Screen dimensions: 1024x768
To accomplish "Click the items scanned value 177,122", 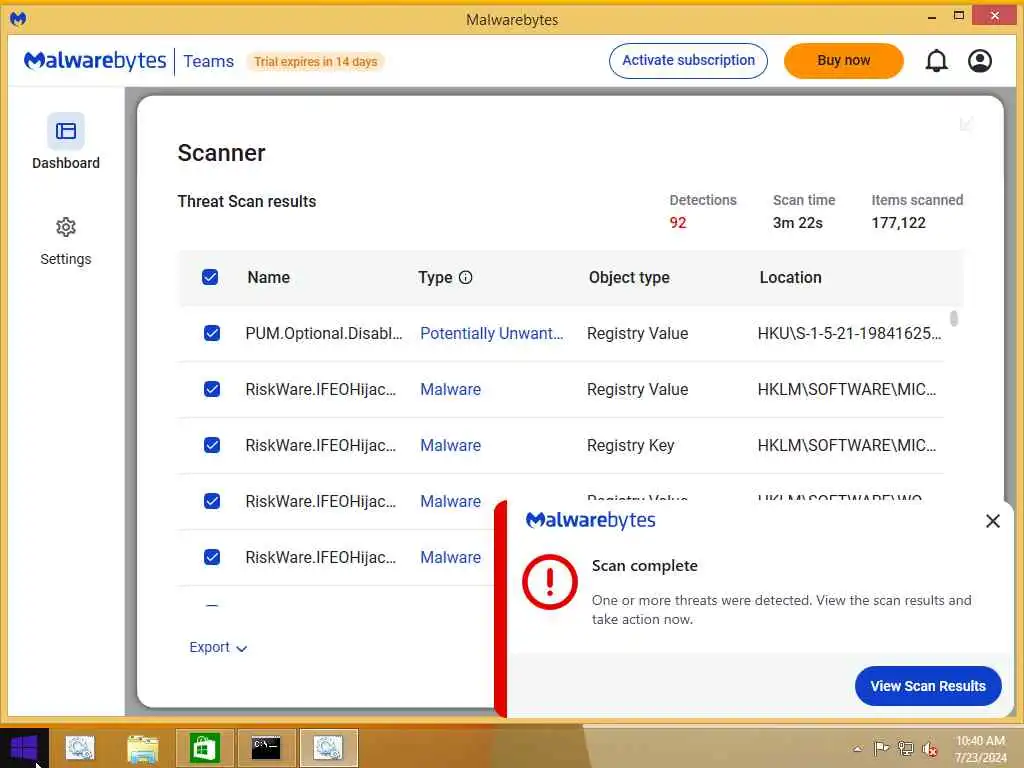I will pyautogui.click(x=899, y=223).
